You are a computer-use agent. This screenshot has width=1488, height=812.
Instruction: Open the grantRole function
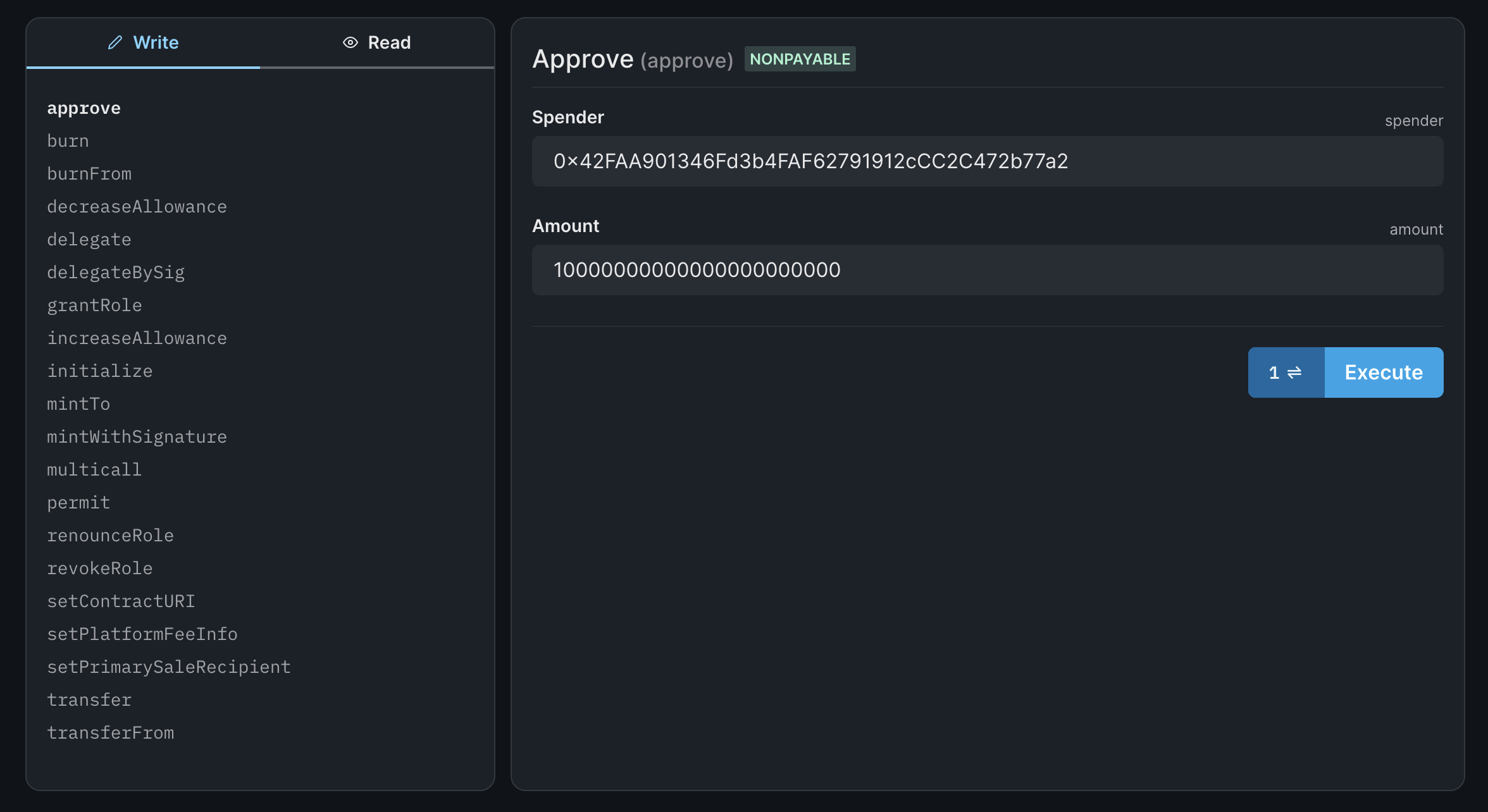click(94, 305)
